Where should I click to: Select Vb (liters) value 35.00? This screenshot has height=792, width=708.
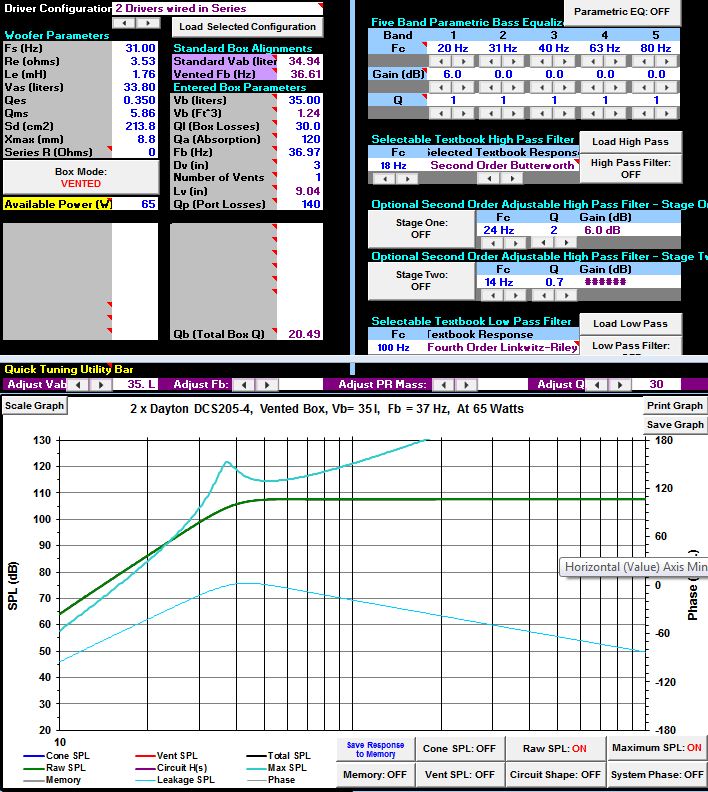click(x=300, y=100)
